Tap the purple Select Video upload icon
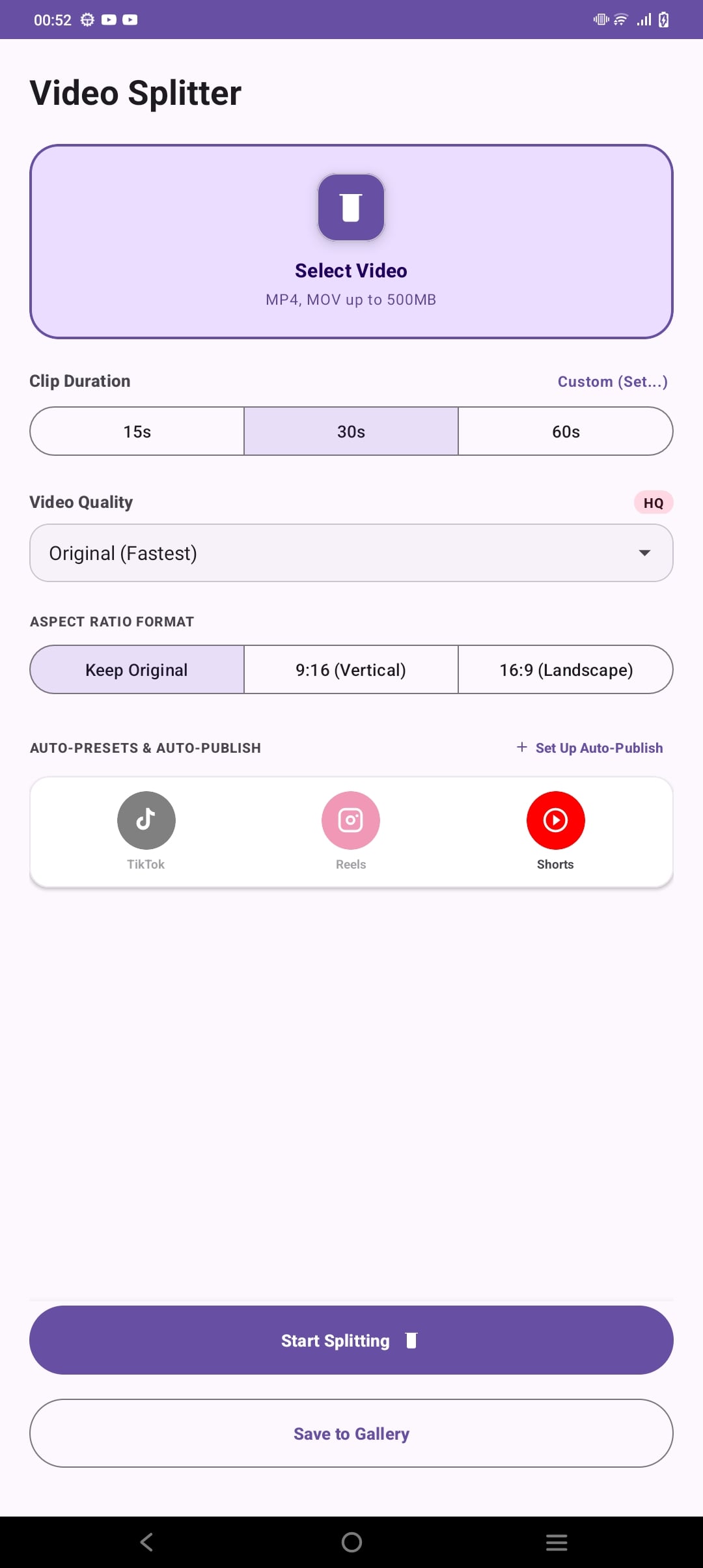 tap(351, 207)
